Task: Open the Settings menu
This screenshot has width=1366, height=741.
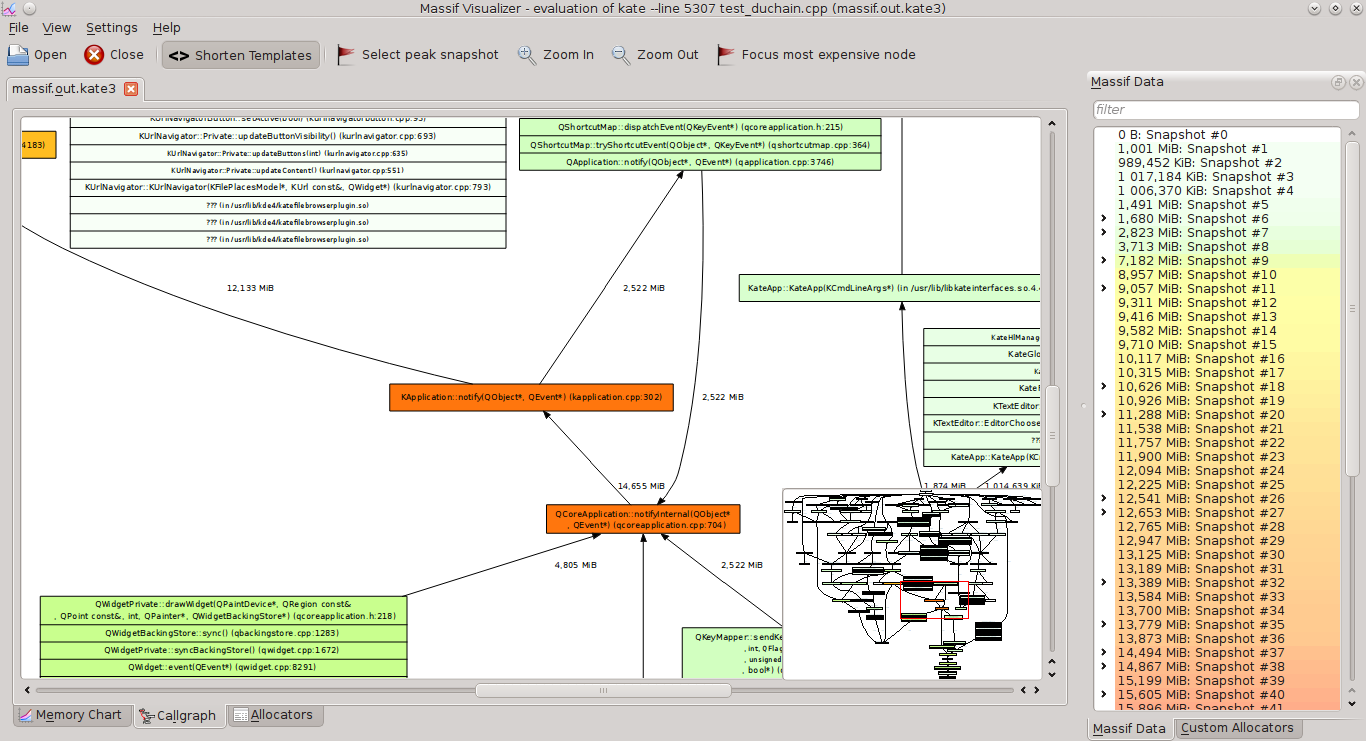Action: coord(112,28)
